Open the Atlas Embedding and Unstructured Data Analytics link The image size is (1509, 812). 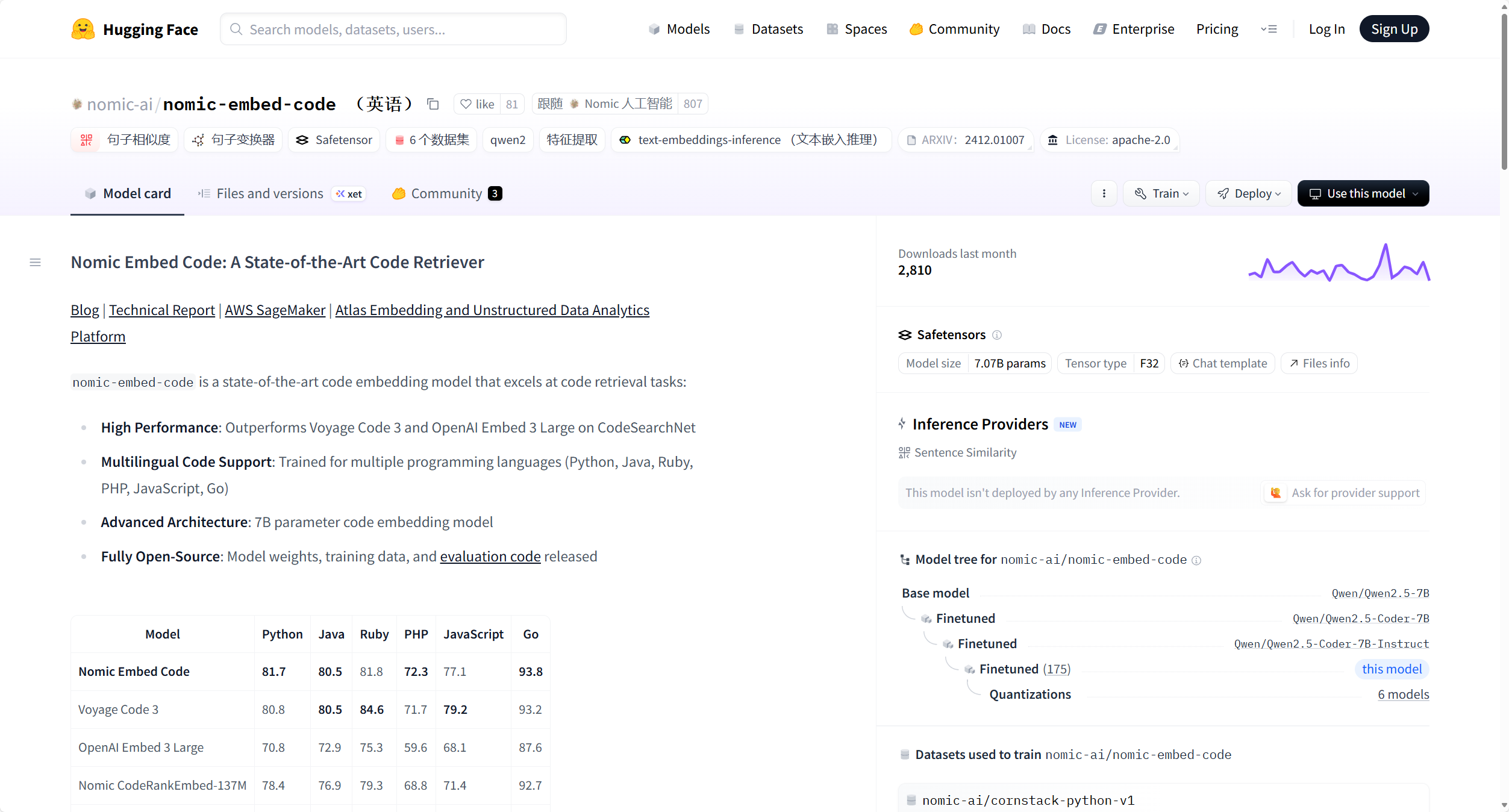[x=492, y=310]
